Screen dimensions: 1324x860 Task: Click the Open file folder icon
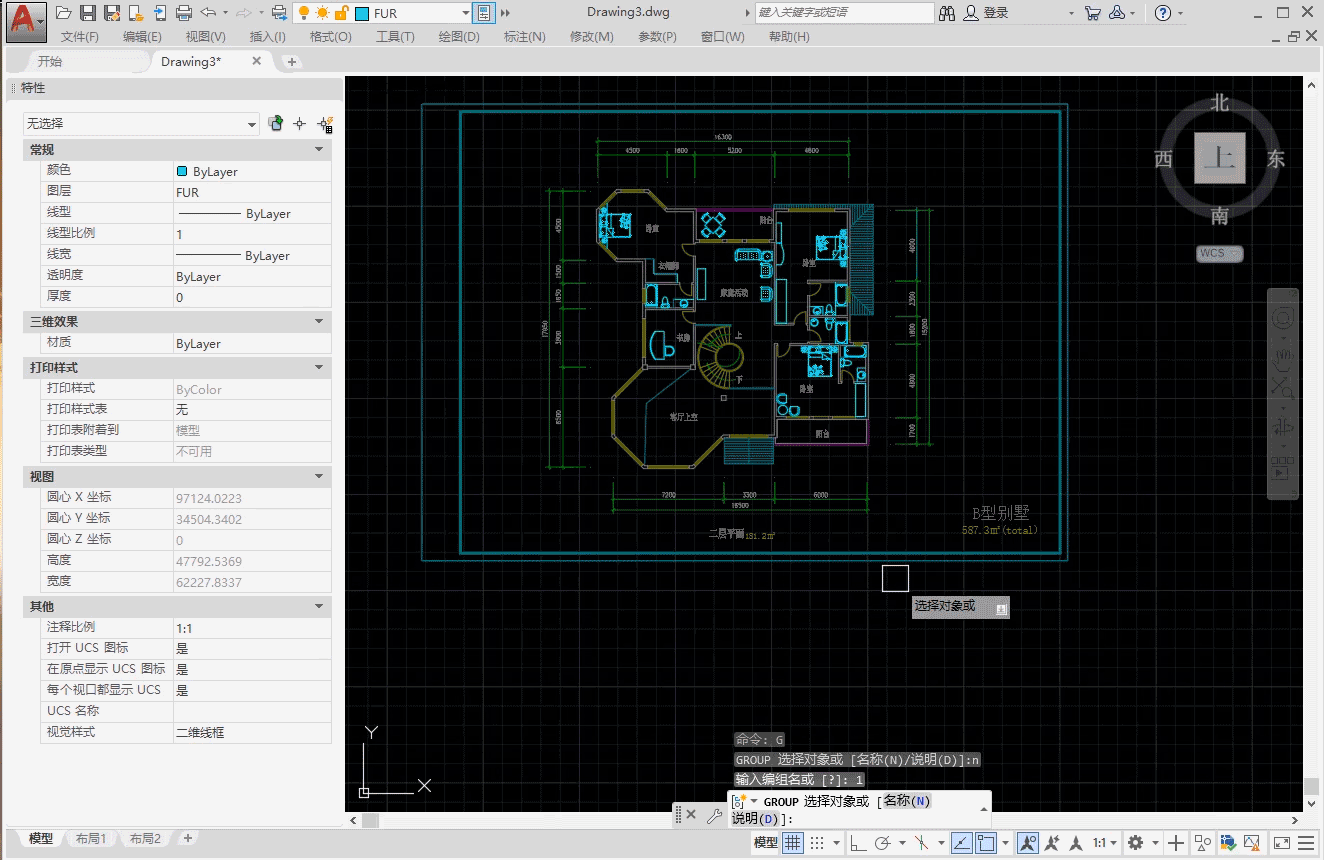64,13
